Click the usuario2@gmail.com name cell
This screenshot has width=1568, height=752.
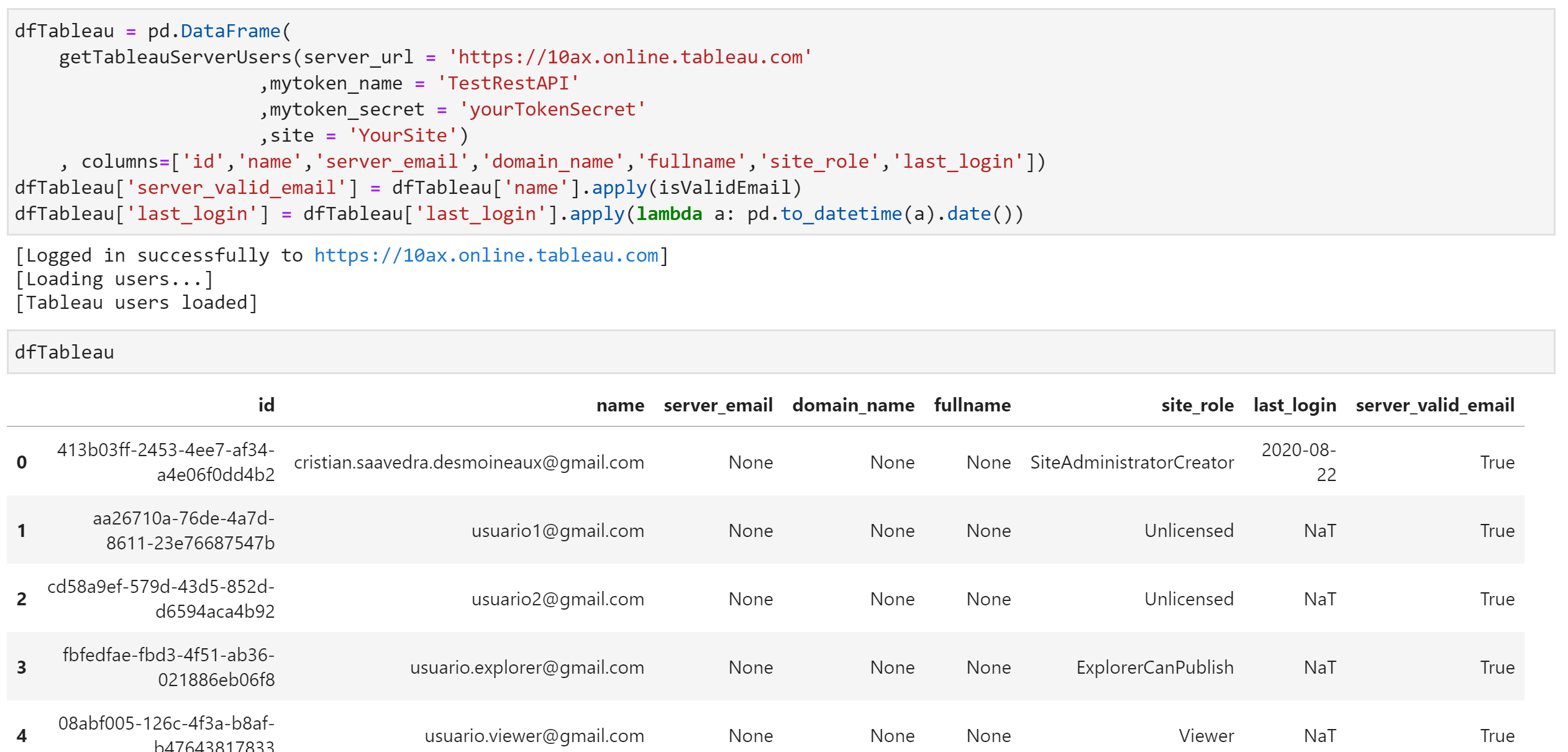tap(558, 599)
